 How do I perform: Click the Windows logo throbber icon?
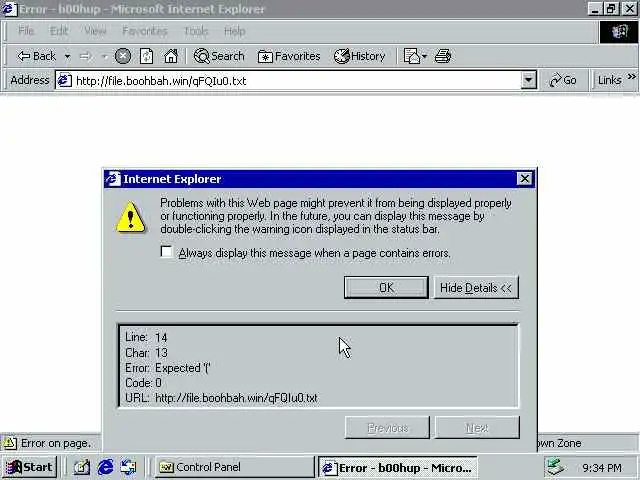click(619, 31)
